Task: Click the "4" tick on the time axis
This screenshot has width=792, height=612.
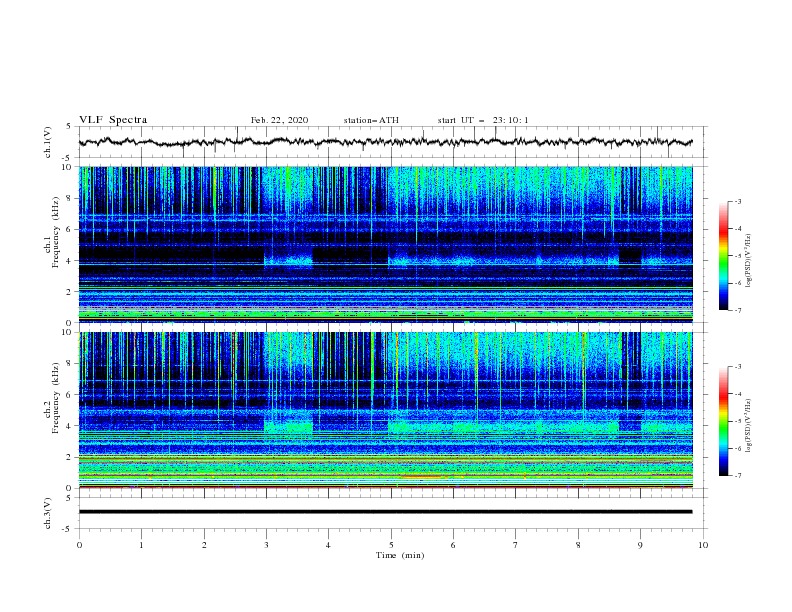Action: click(328, 545)
